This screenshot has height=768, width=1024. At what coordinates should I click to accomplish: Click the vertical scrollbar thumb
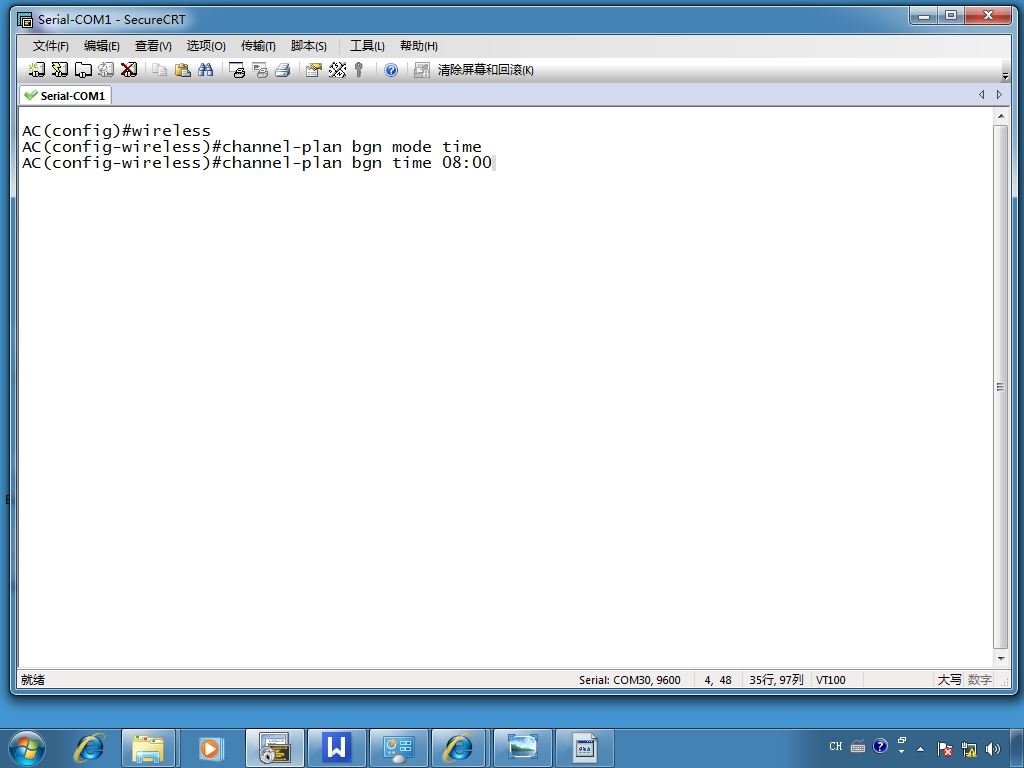pos(1000,387)
